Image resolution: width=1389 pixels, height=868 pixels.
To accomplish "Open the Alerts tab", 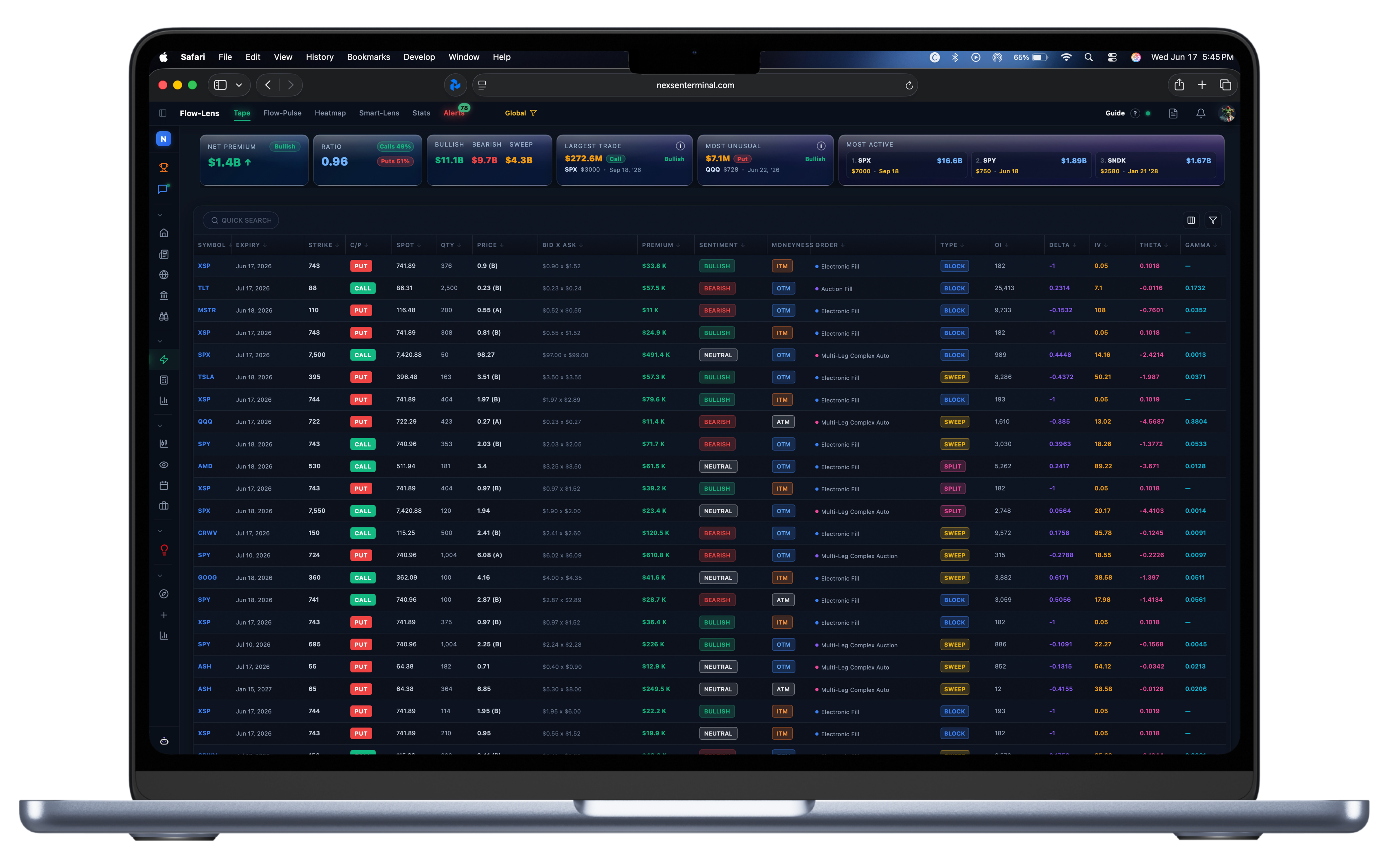I will 454,113.
